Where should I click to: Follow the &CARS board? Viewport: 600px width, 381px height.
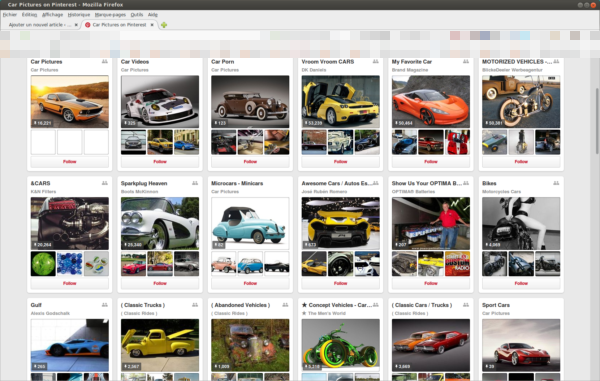[70, 283]
